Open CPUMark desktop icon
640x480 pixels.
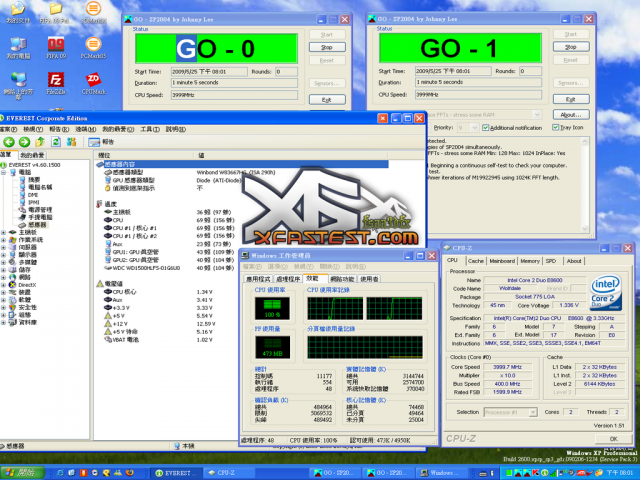tap(93, 83)
